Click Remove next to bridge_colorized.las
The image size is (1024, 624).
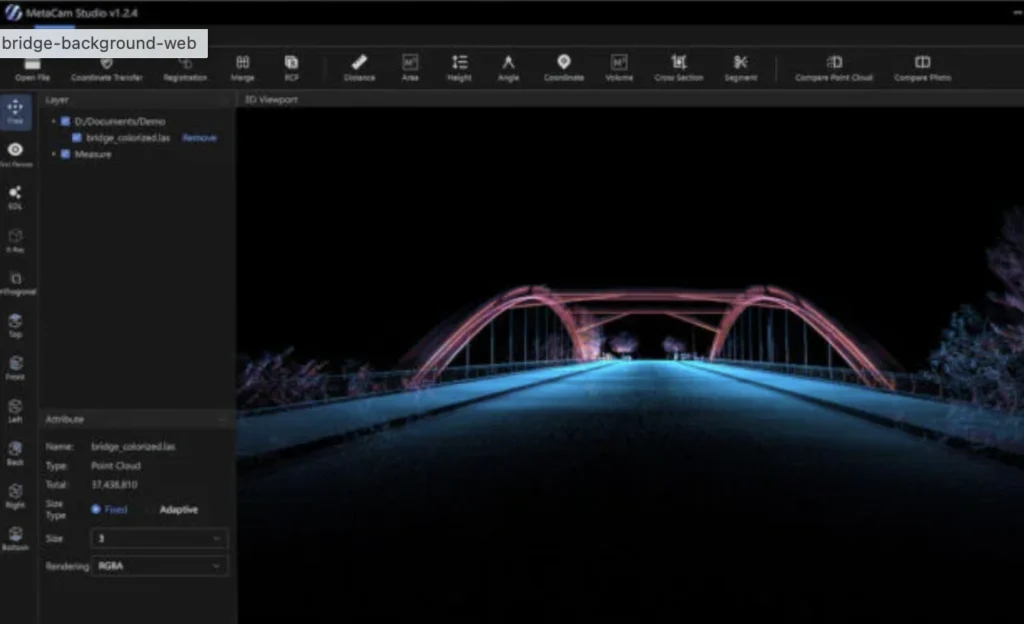(199, 138)
